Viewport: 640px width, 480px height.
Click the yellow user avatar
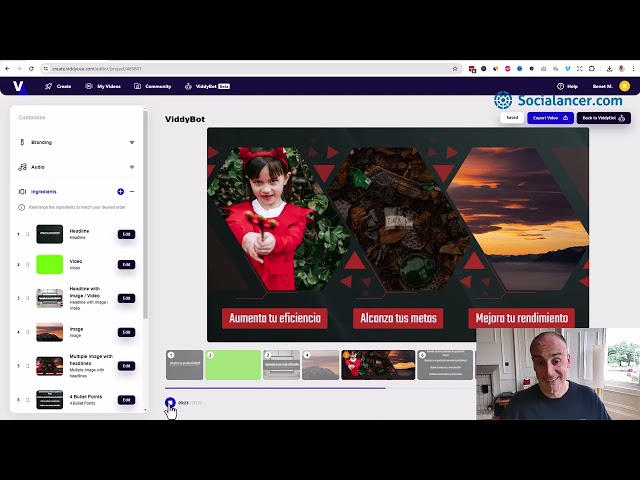point(624,86)
